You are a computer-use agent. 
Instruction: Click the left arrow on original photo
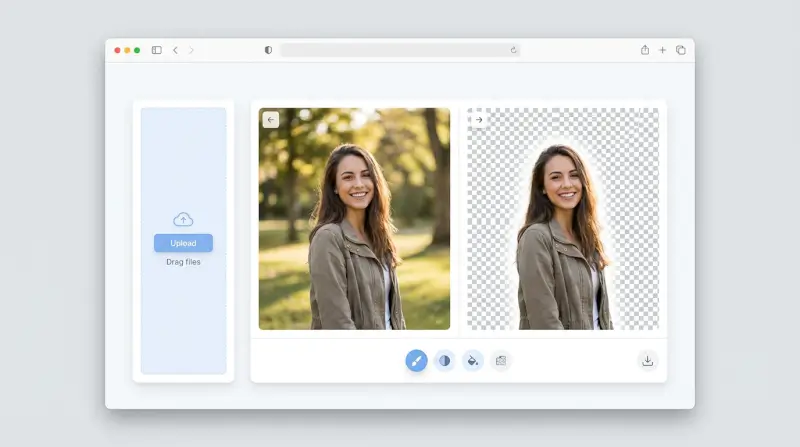(271, 120)
